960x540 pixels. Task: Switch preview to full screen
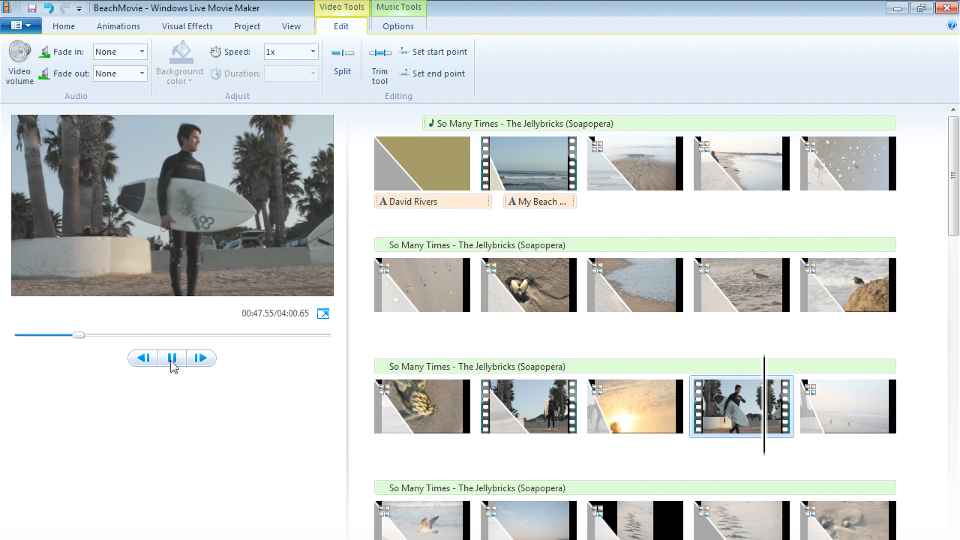(323, 314)
